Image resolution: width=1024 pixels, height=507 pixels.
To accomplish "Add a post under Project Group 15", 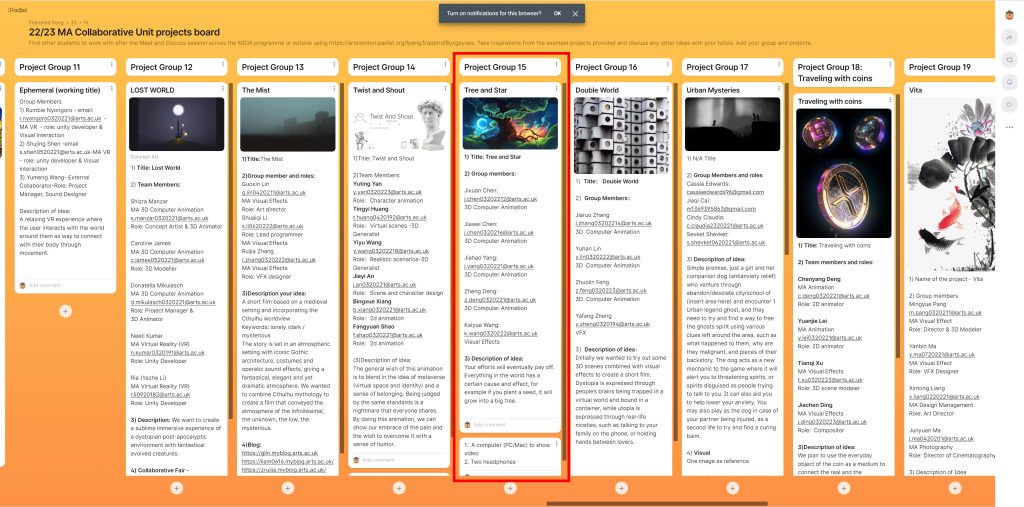I will pos(510,488).
